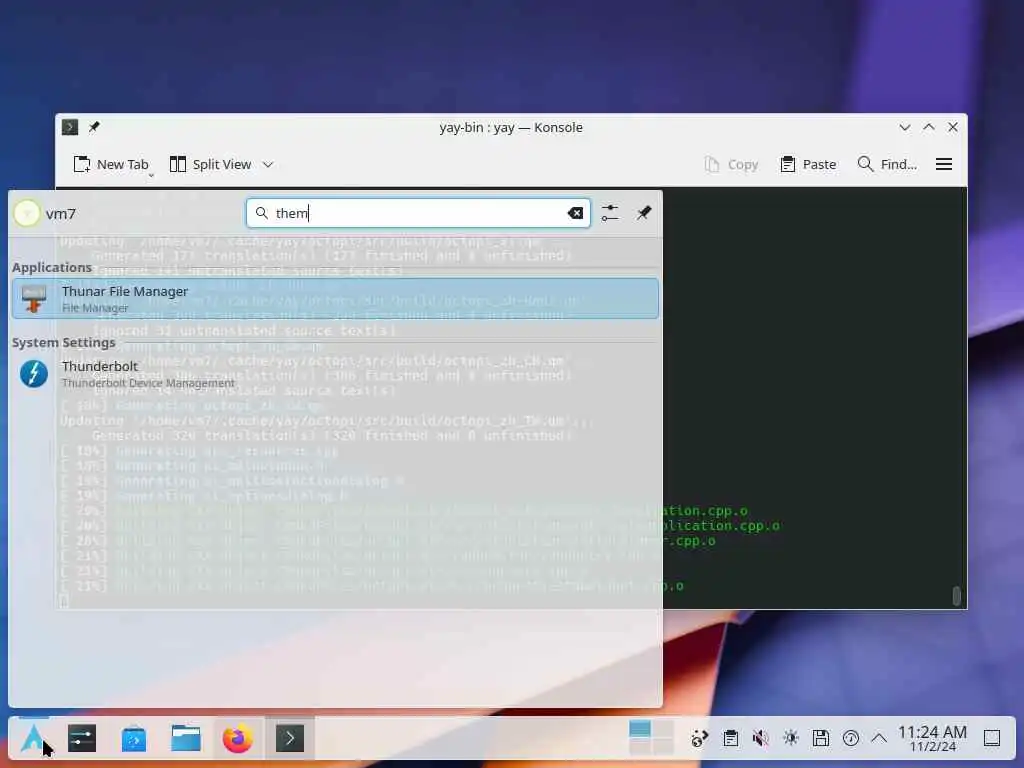Clear the search field text

[575, 213]
